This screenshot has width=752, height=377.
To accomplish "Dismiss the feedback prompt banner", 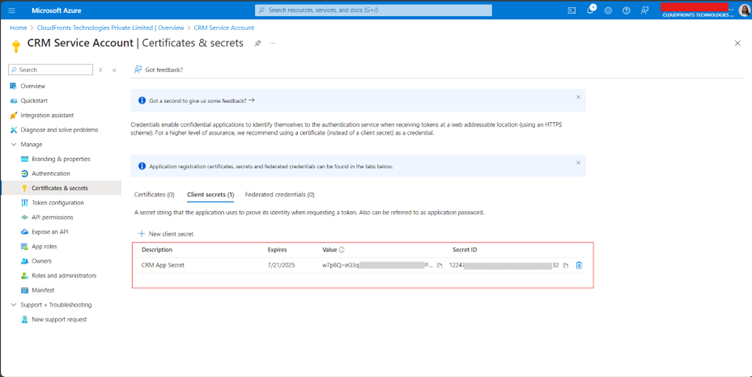I will pos(578,97).
